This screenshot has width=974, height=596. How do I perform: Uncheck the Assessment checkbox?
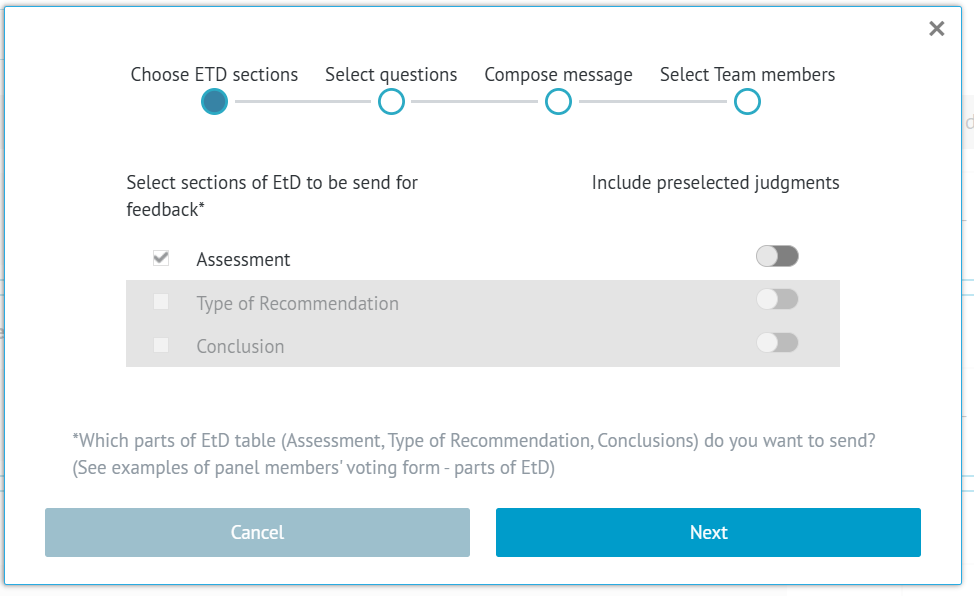click(x=161, y=258)
